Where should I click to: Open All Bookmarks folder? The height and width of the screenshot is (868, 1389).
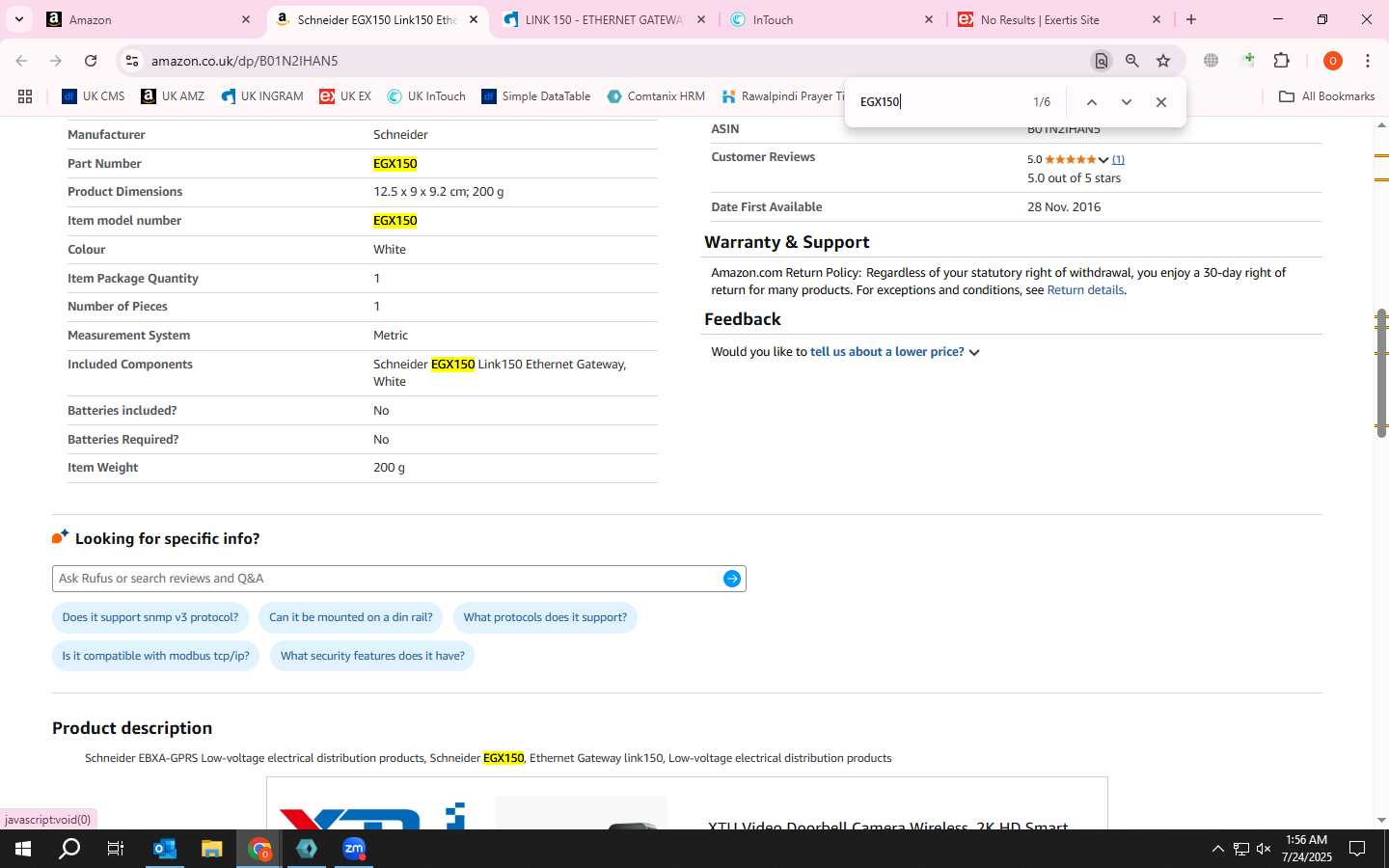coord(1327,96)
